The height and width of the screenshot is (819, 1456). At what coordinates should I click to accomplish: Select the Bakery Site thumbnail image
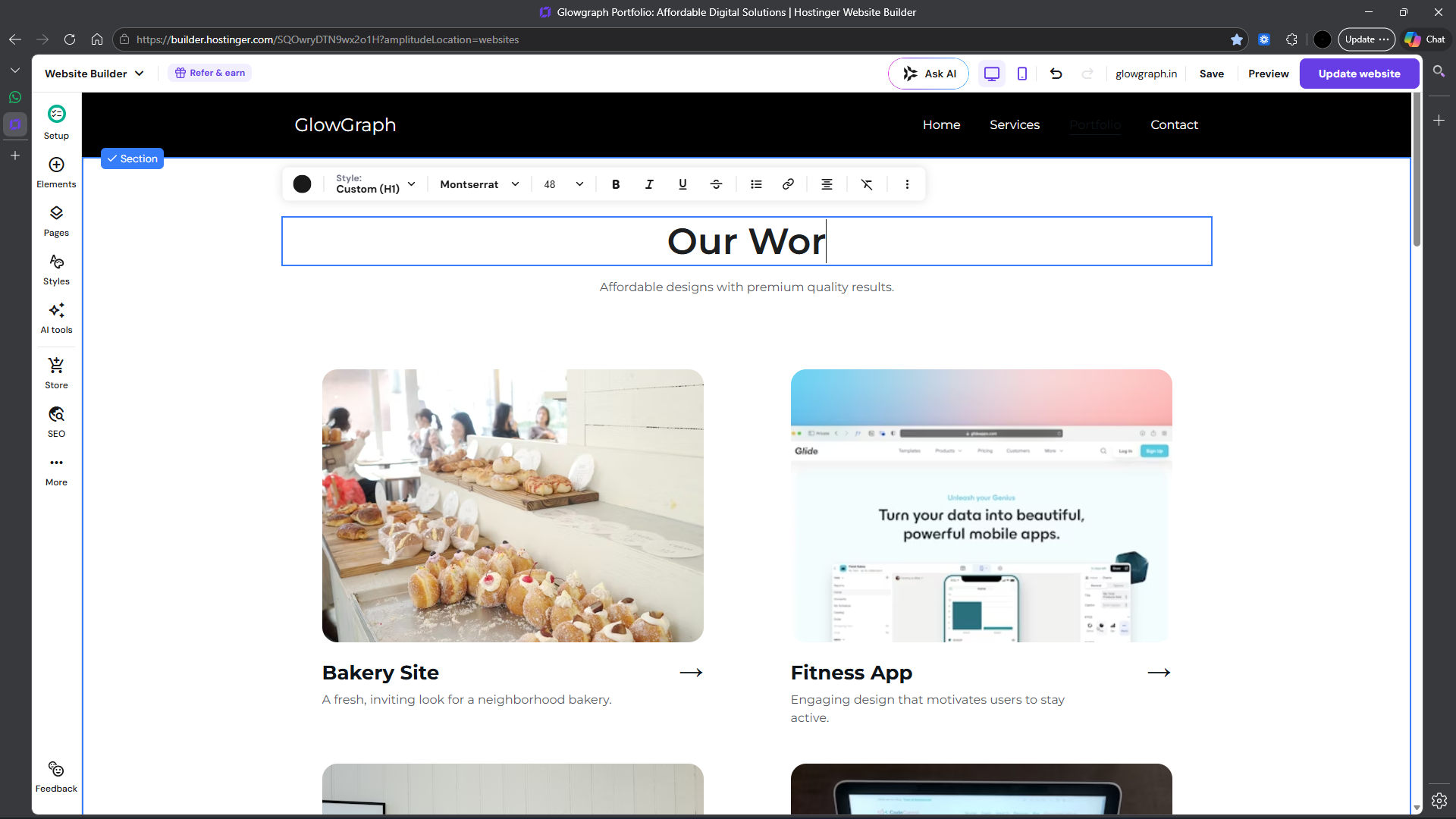pos(513,505)
